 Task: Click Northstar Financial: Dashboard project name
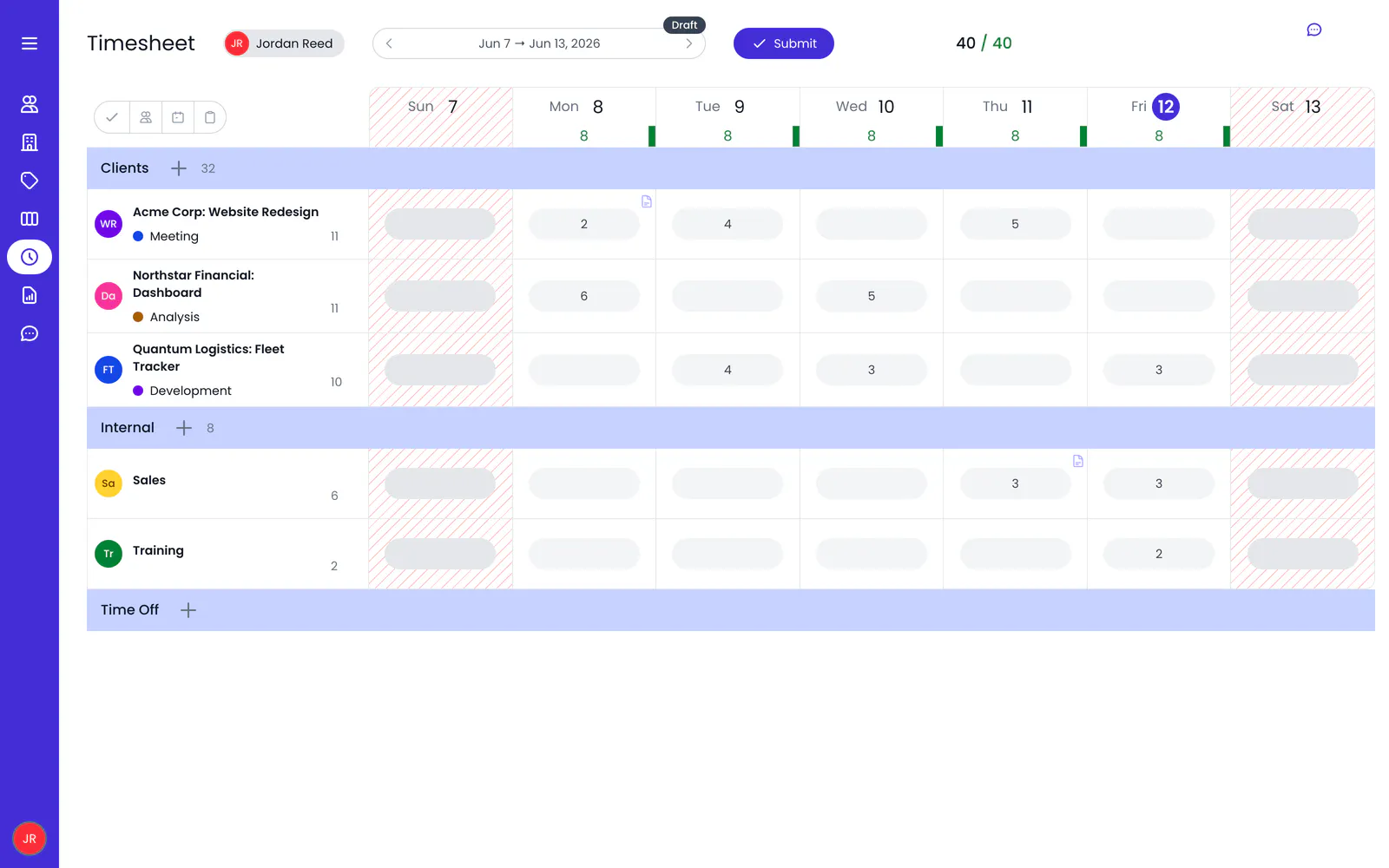[194, 284]
